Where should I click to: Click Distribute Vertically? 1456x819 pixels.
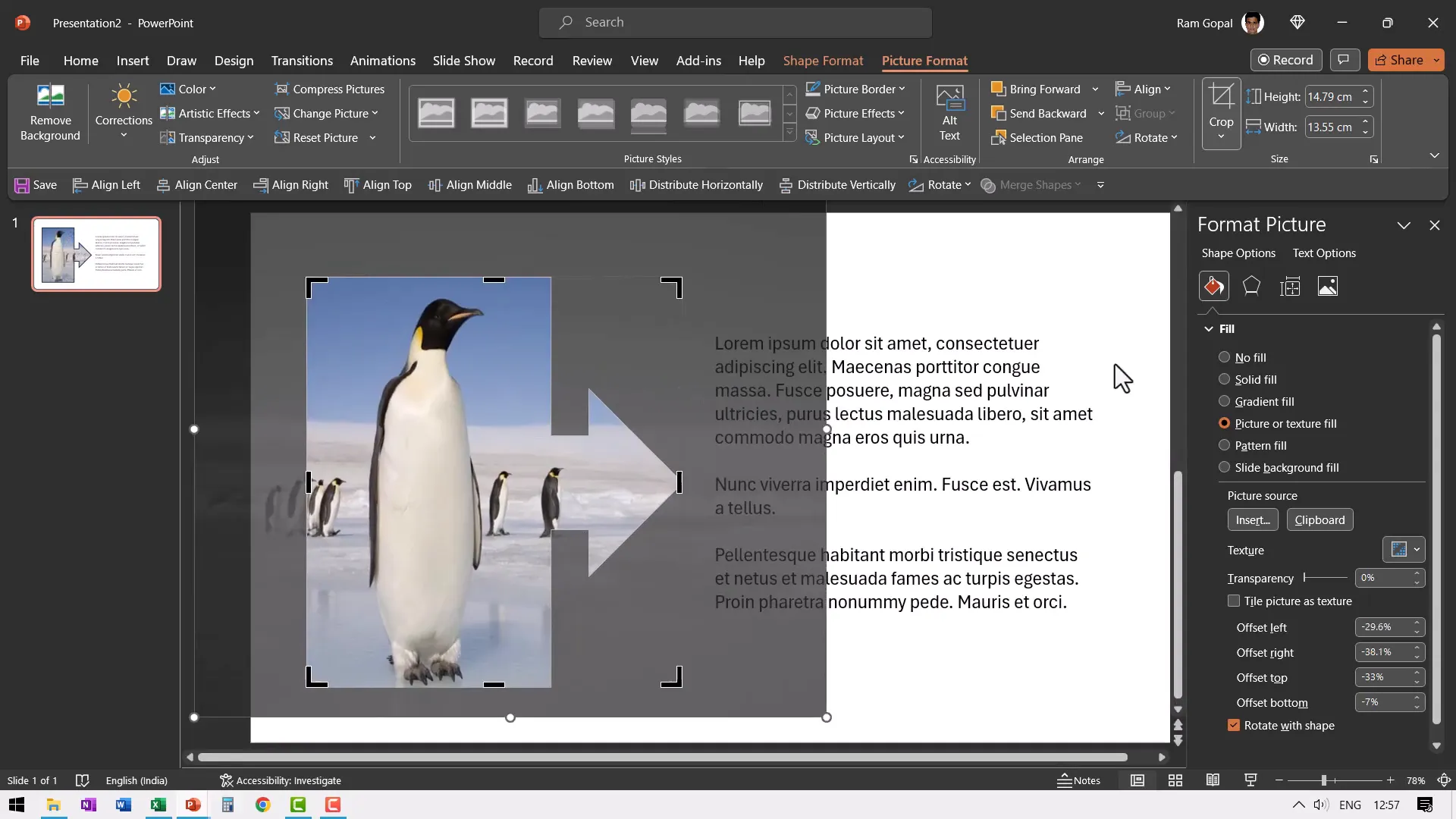pos(837,185)
